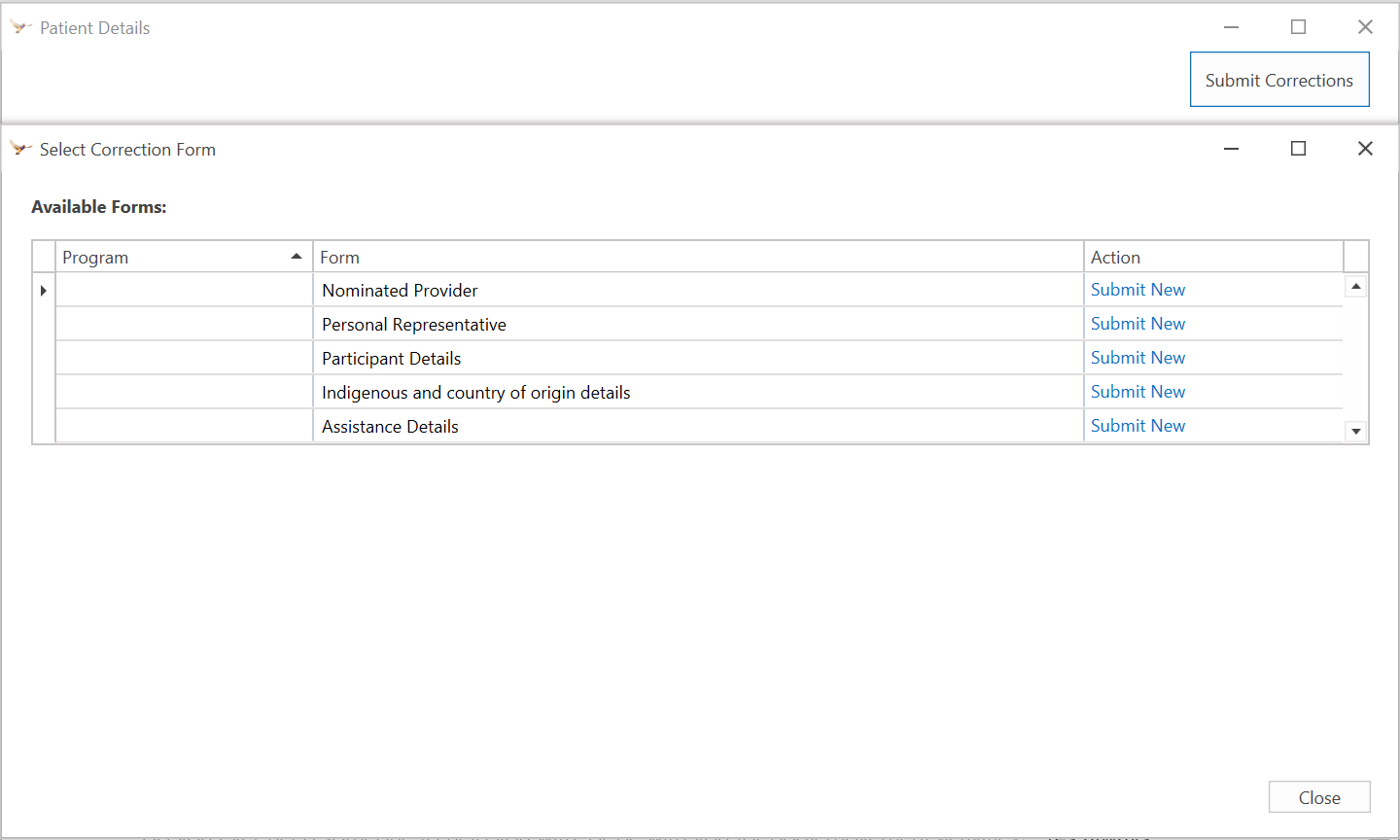Image resolution: width=1400 pixels, height=840 pixels.
Task: Sort by Program column header
Action: pos(184,257)
